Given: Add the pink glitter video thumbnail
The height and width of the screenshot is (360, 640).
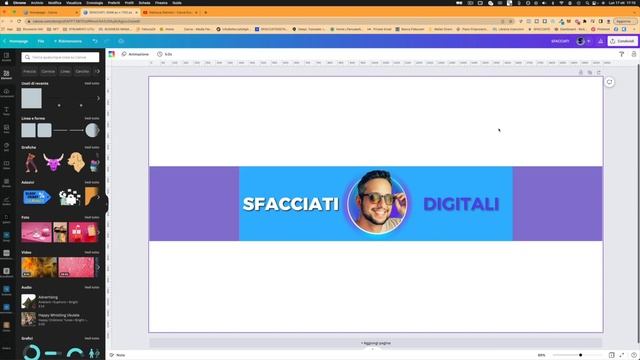Looking at the screenshot, I should [x=76, y=267].
